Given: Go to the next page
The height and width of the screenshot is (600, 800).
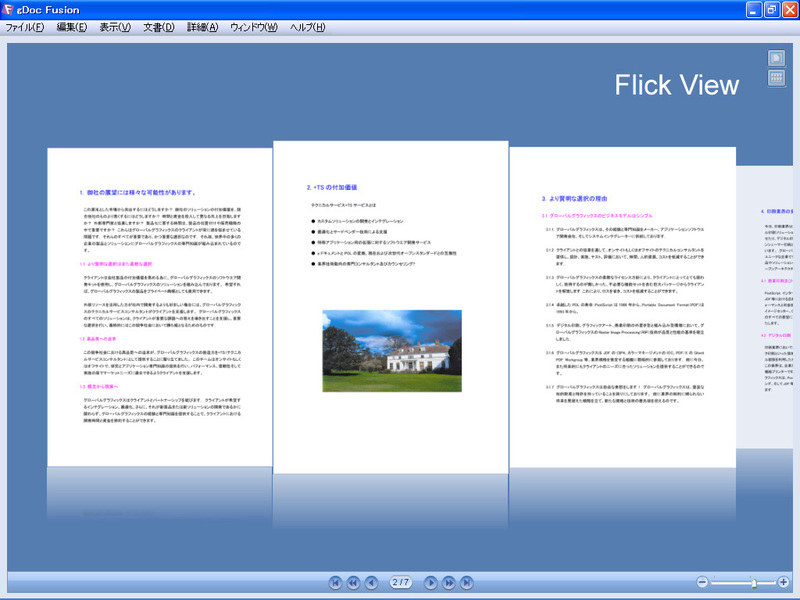Looking at the screenshot, I should (431, 583).
